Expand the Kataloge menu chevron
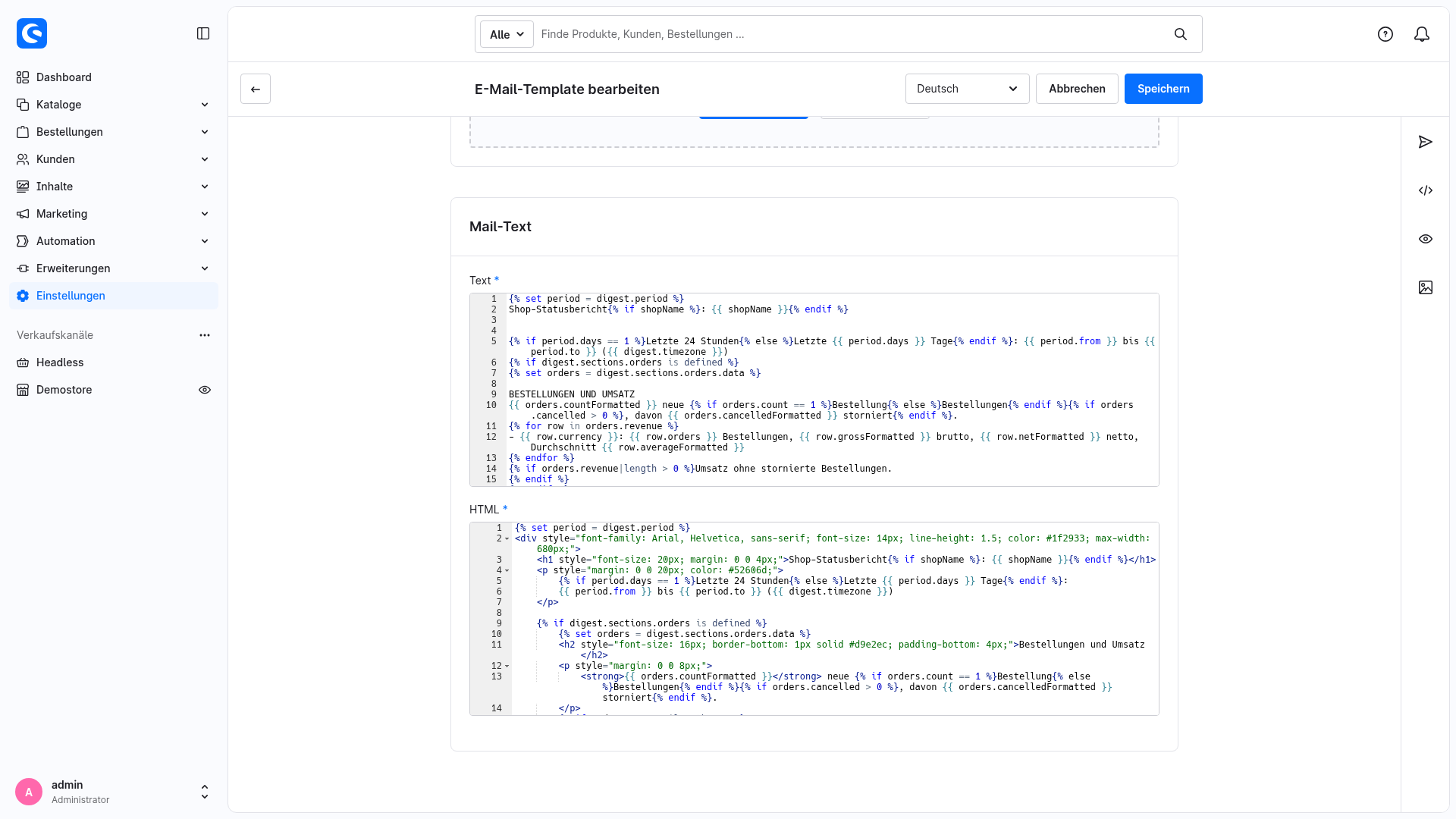The image size is (1456, 819). (x=205, y=105)
